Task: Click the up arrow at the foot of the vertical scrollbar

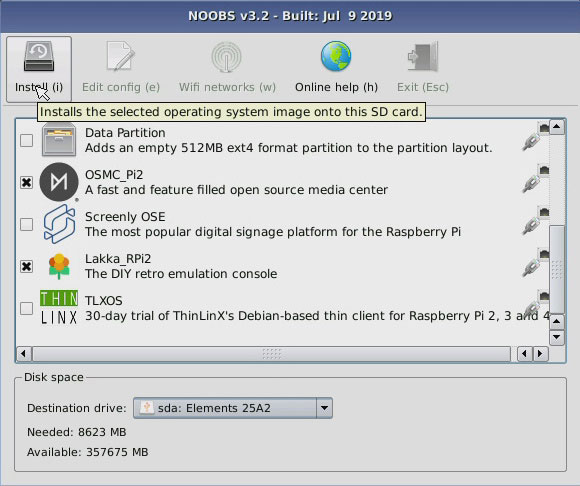Action: coord(557,321)
